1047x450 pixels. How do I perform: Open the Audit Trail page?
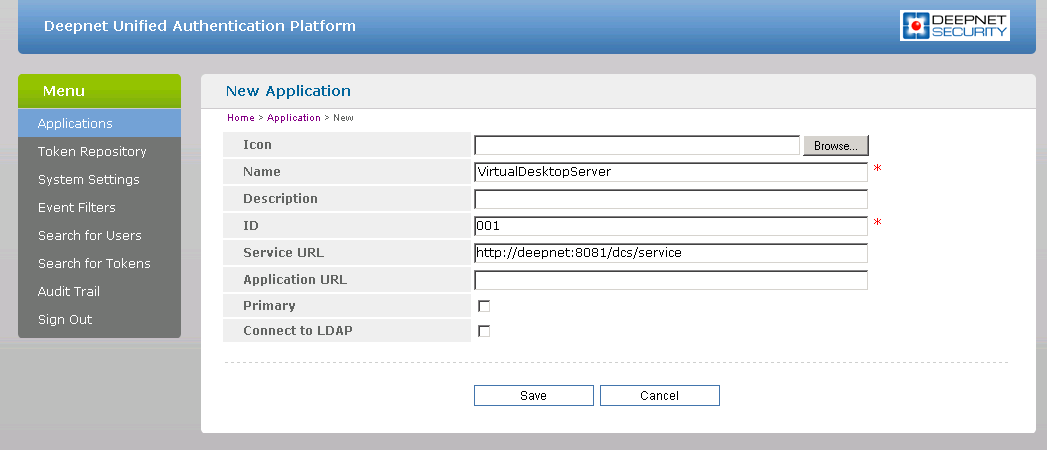[68, 292]
